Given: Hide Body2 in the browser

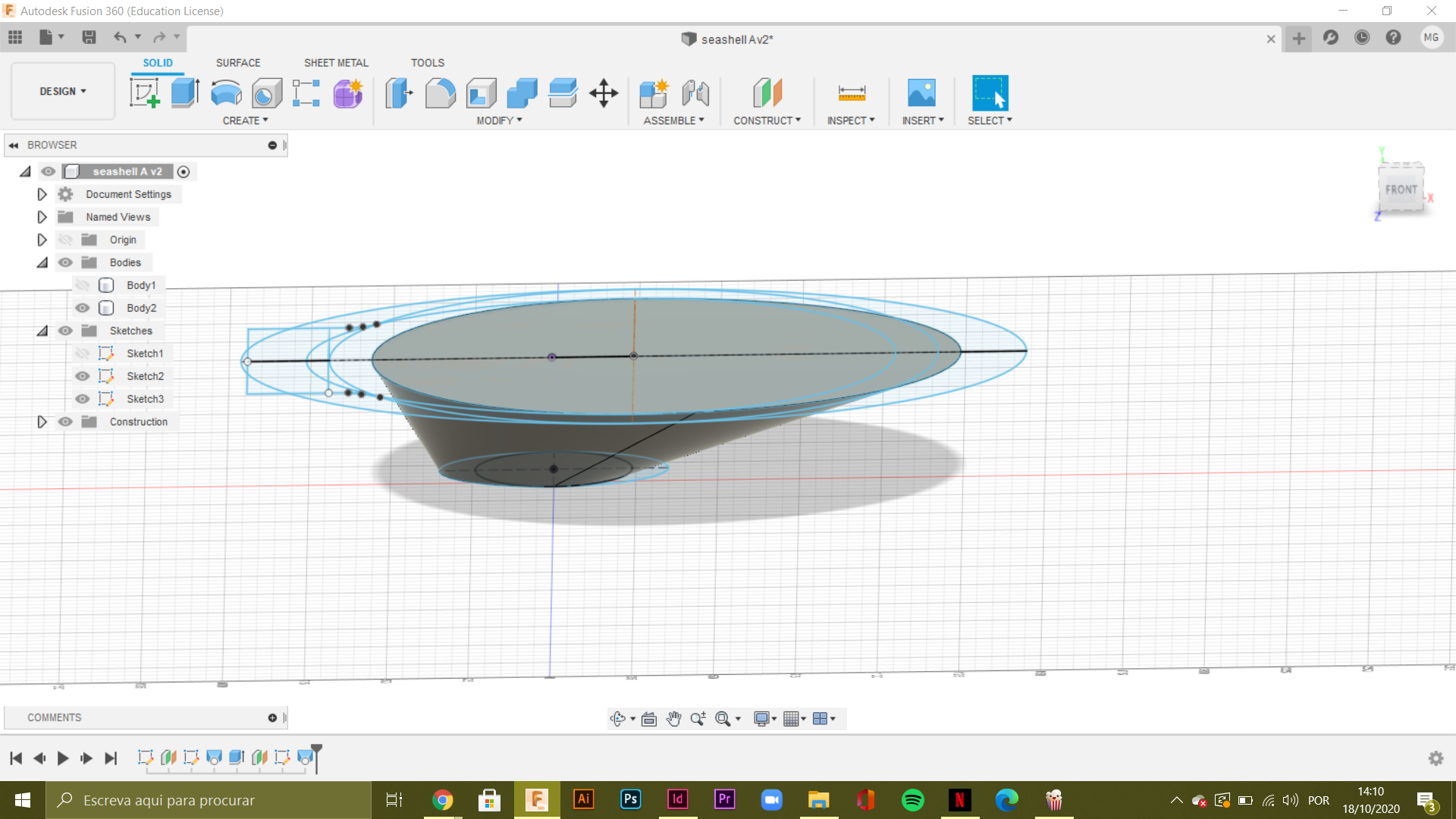Looking at the screenshot, I should 82,308.
